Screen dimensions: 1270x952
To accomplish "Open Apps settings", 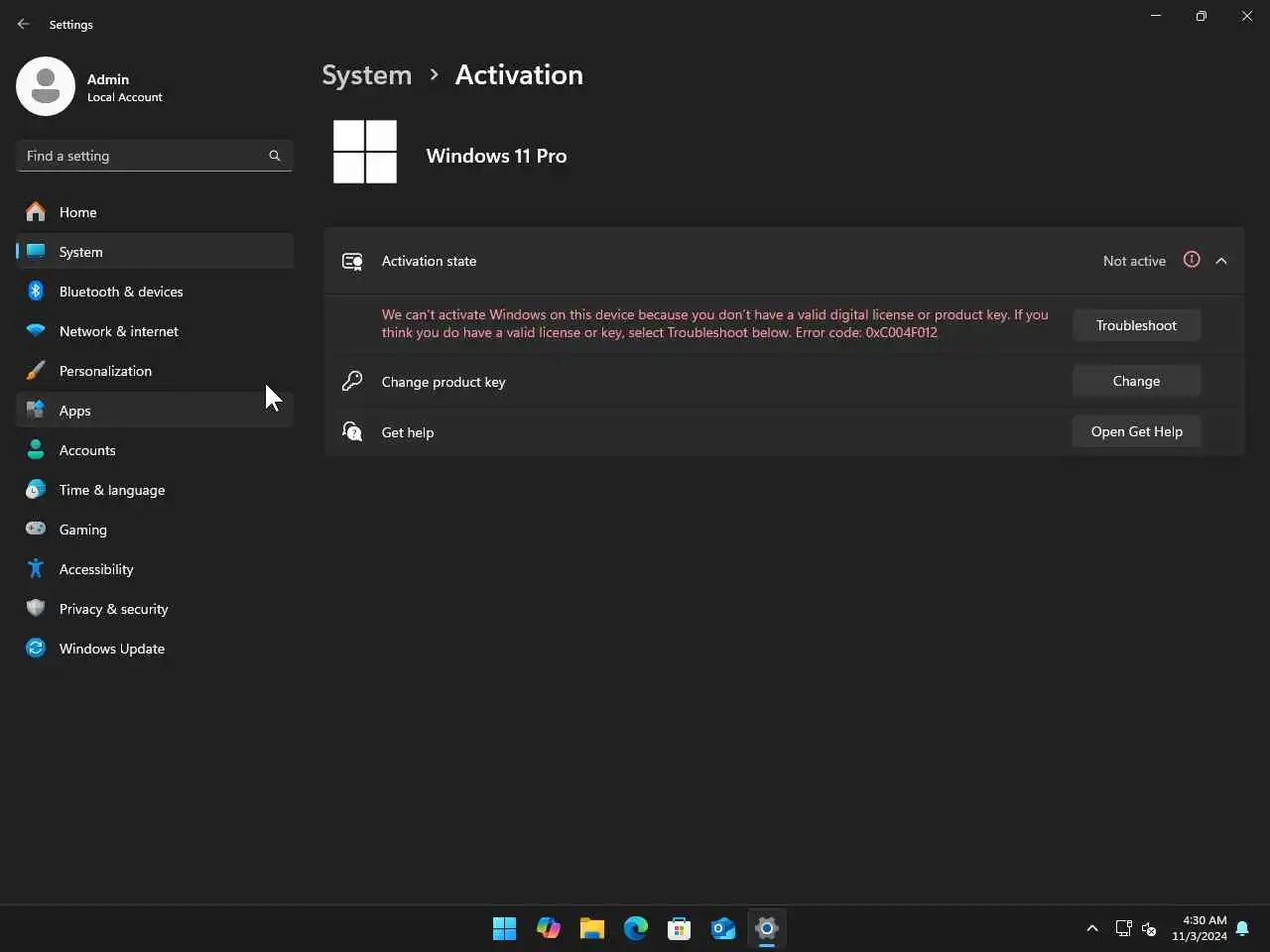I will click(x=155, y=411).
